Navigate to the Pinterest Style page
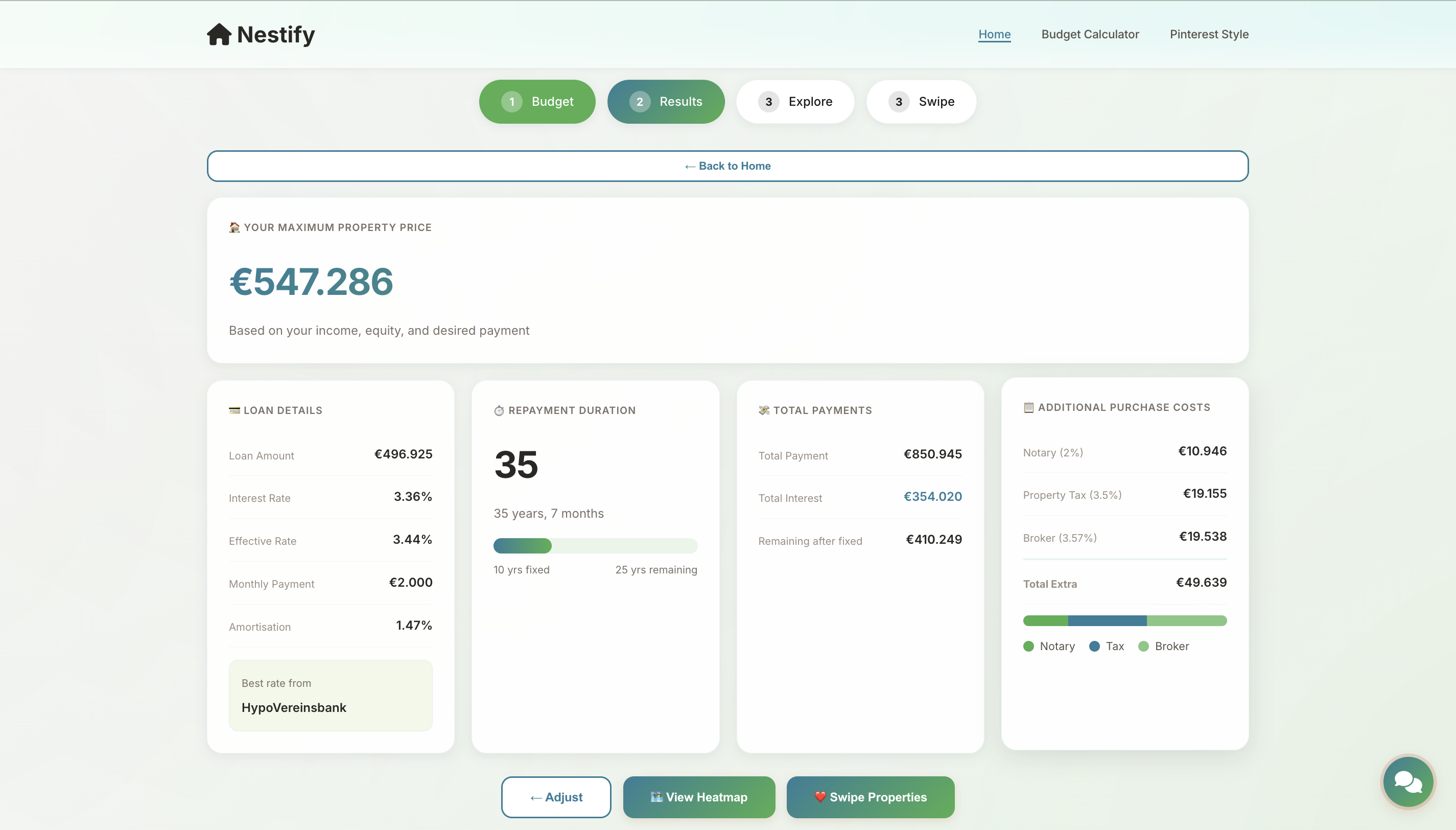This screenshot has width=1456, height=830. (1209, 34)
